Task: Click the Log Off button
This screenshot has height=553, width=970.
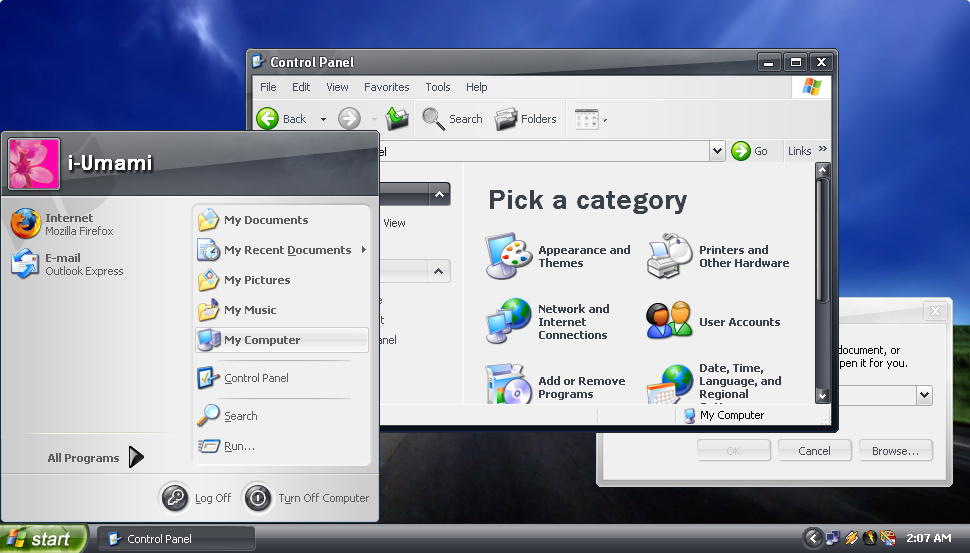Action: (x=197, y=498)
